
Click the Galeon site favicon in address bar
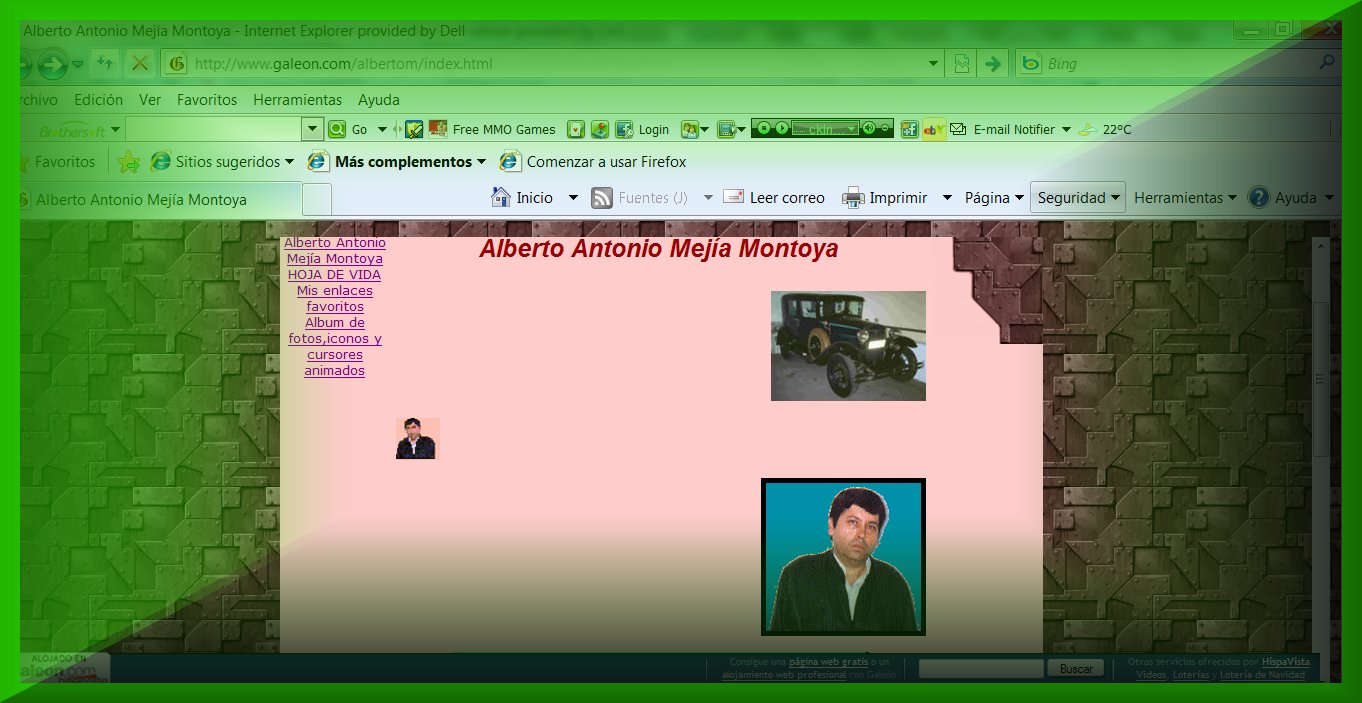click(x=177, y=64)
